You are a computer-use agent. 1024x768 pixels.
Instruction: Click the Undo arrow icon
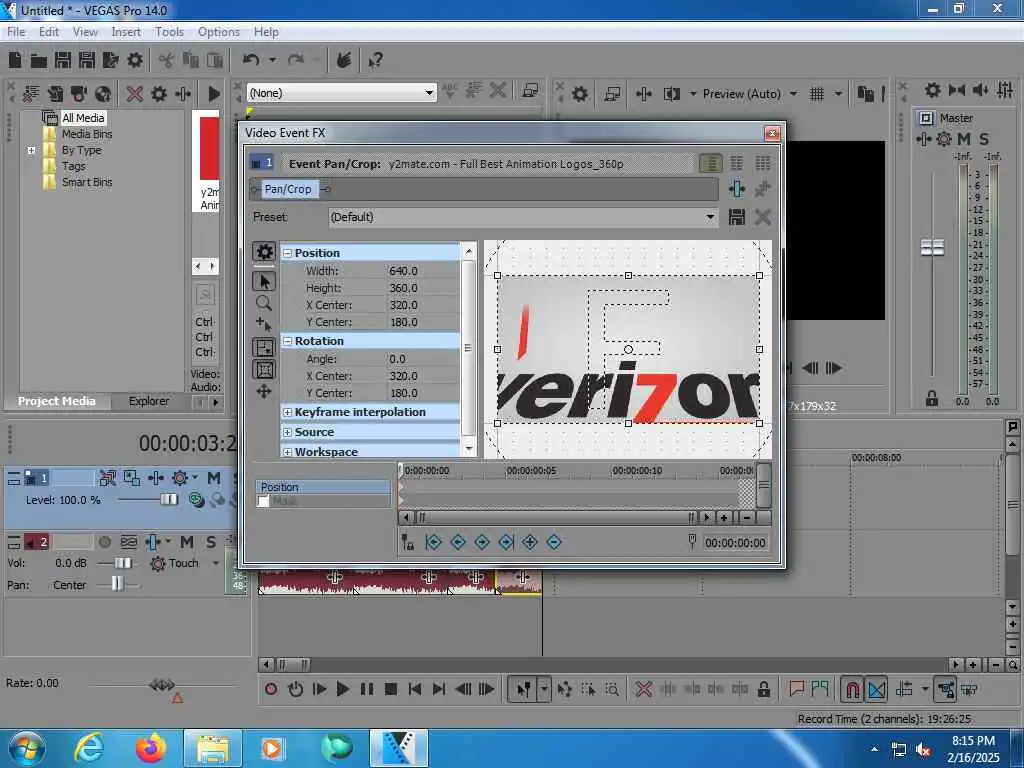tap(251, 60)
